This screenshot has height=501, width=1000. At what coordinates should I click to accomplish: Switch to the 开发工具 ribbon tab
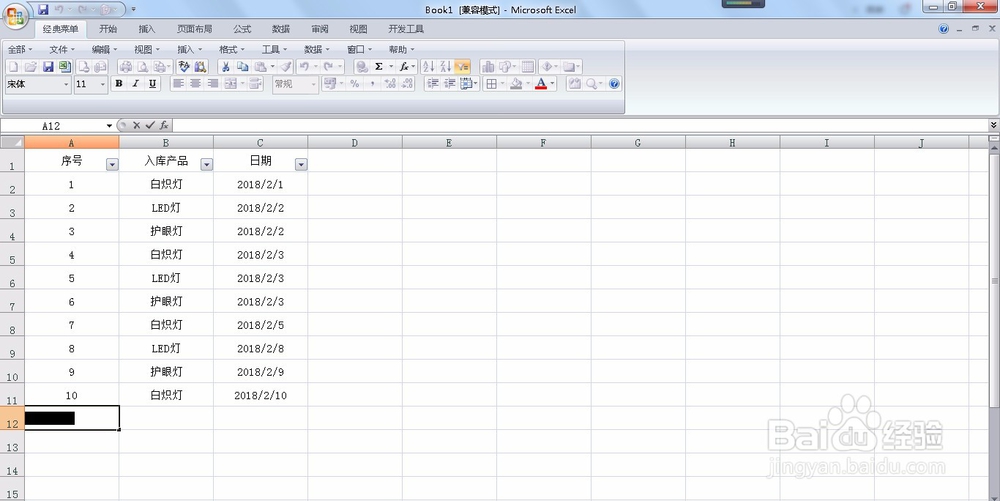point(406,29)
